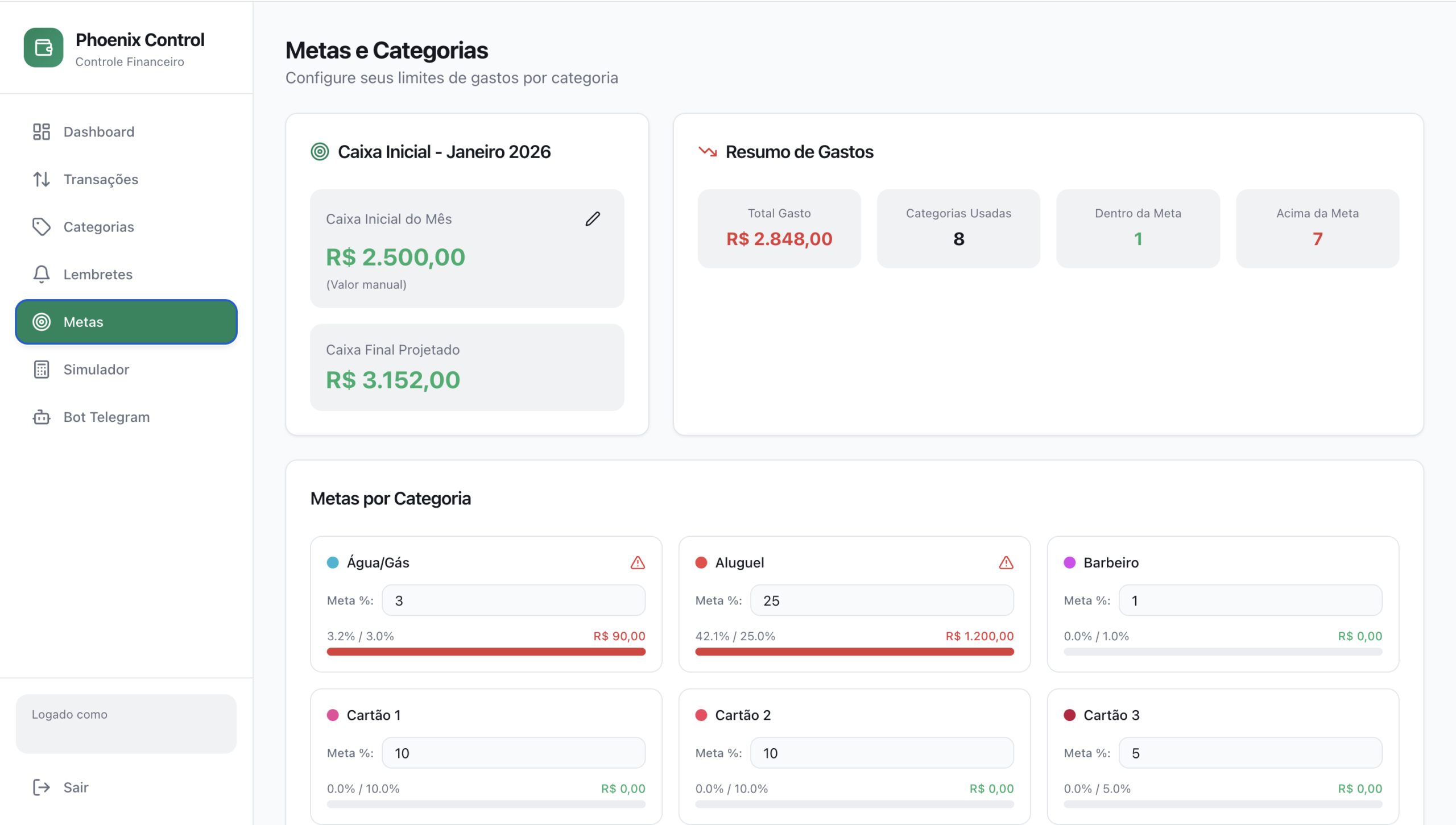Select the active Metas menu entry
This screenshot has height=825, width=1456.
click(x=126, y=322)
